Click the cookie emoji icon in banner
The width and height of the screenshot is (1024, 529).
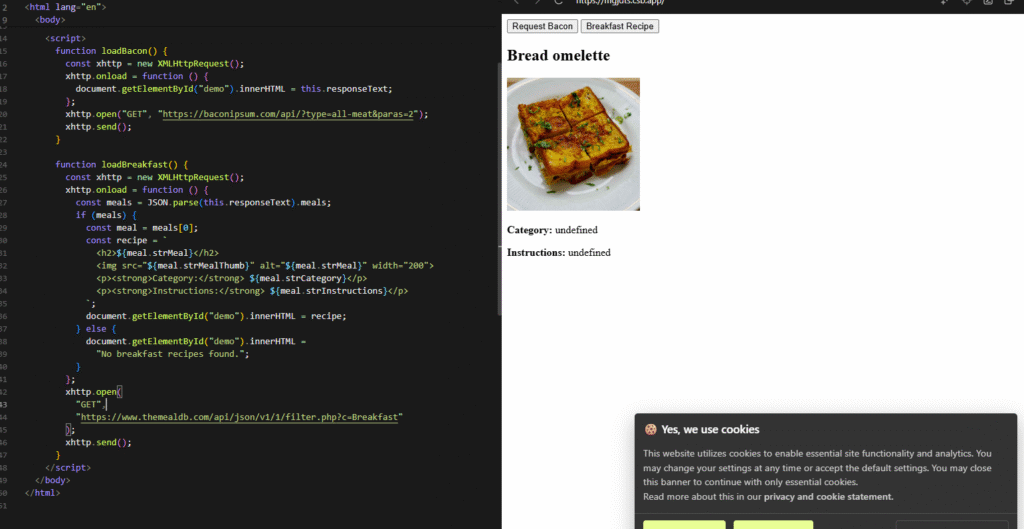pos(650,430)
